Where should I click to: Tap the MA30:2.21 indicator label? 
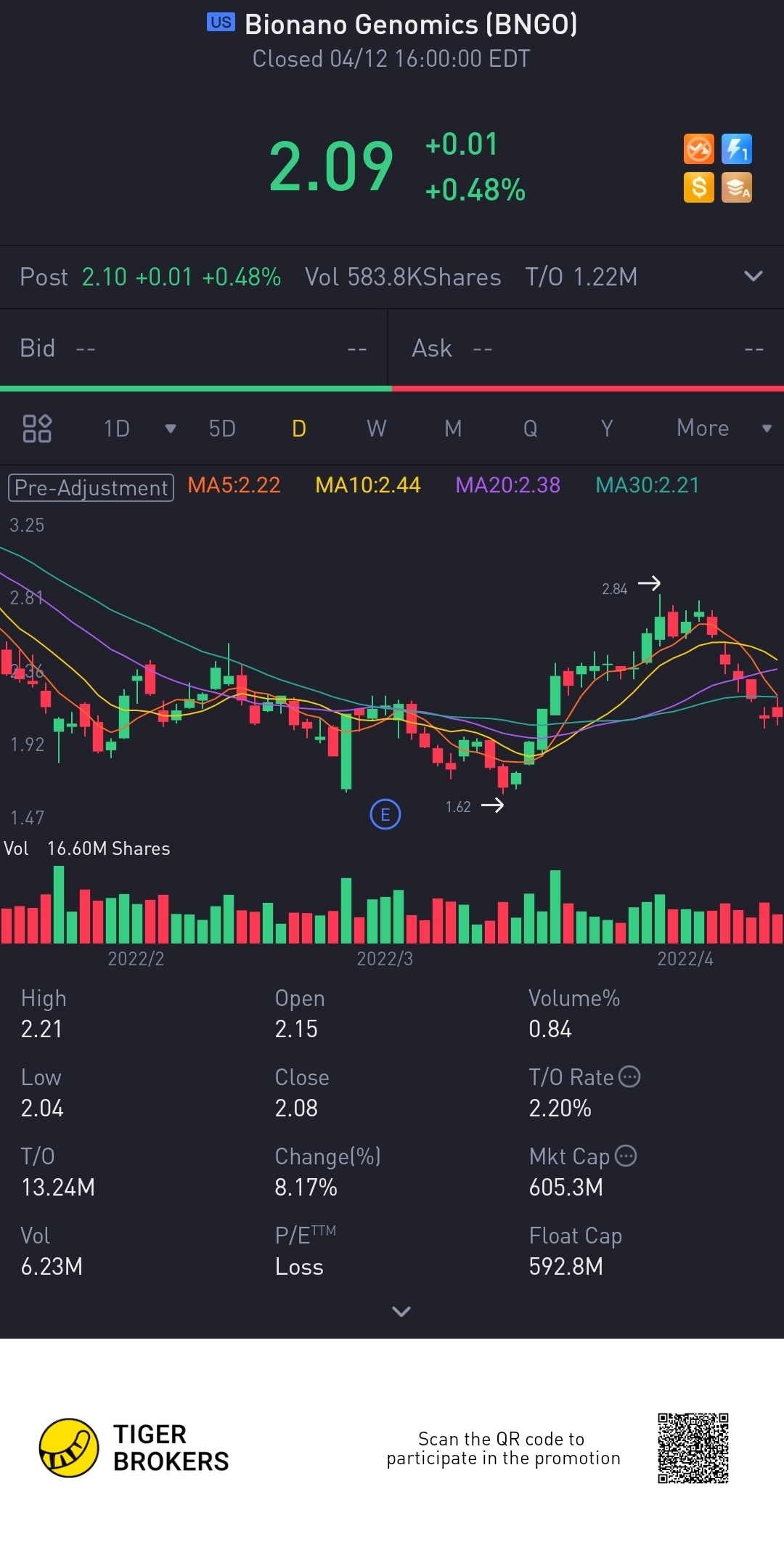point(648,485)
